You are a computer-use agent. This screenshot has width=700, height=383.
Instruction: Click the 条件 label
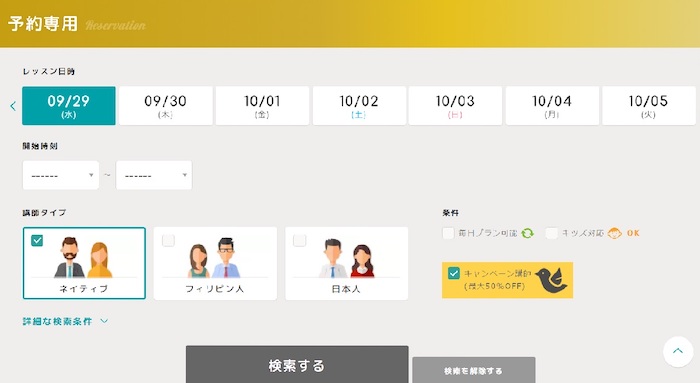coord(450,213)
